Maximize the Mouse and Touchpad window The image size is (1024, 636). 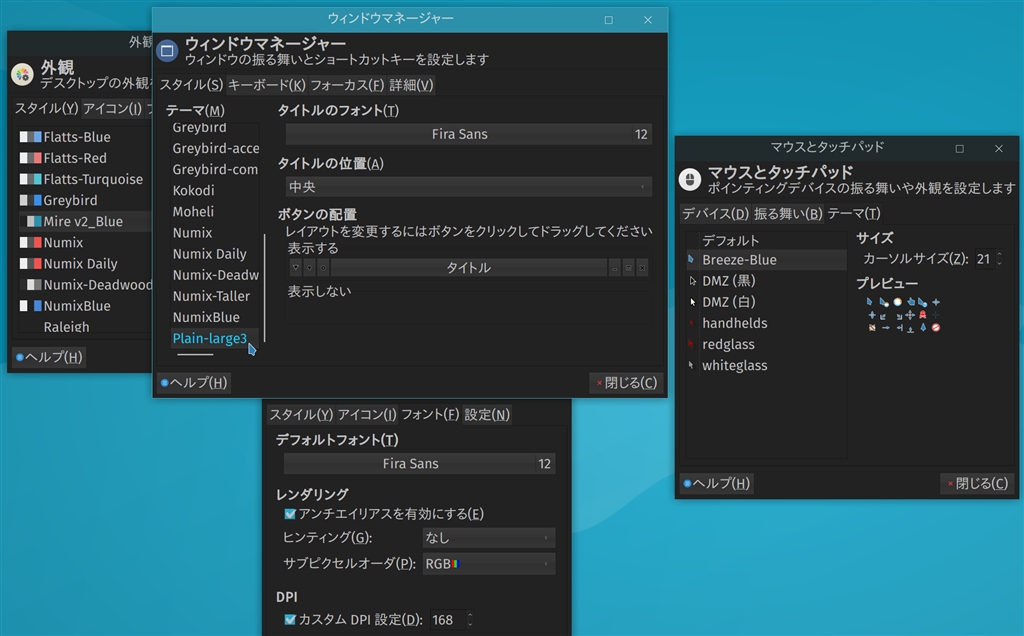coord(959,148)
